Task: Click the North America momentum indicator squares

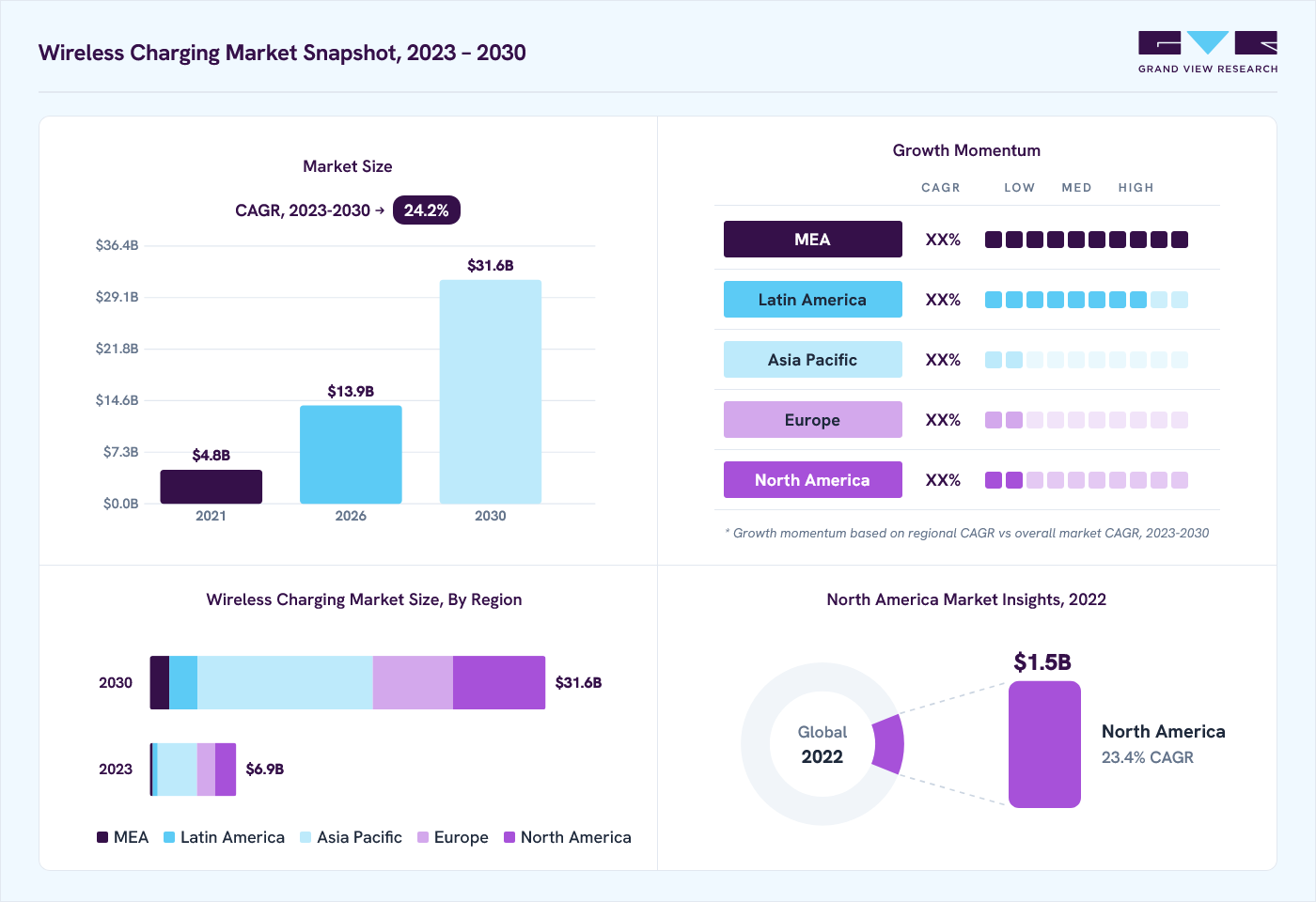Action: tap(1087, 480)
